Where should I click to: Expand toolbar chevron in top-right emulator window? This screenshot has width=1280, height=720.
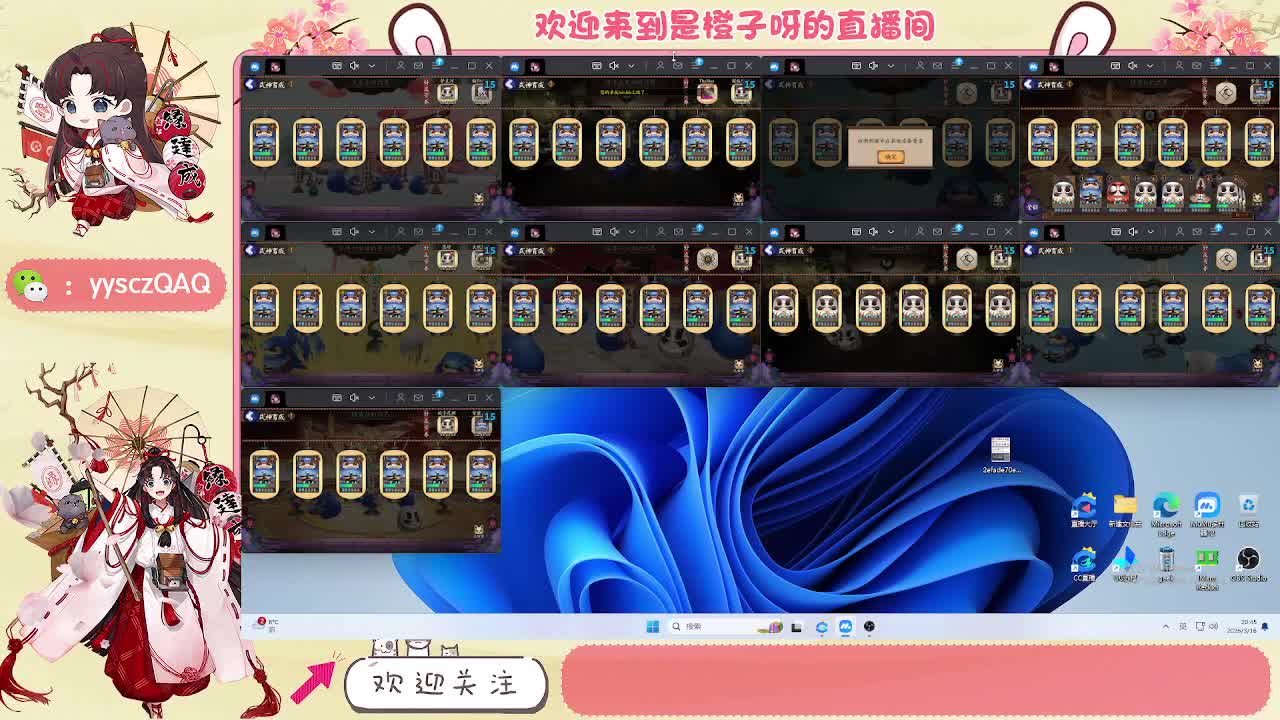1150,66
